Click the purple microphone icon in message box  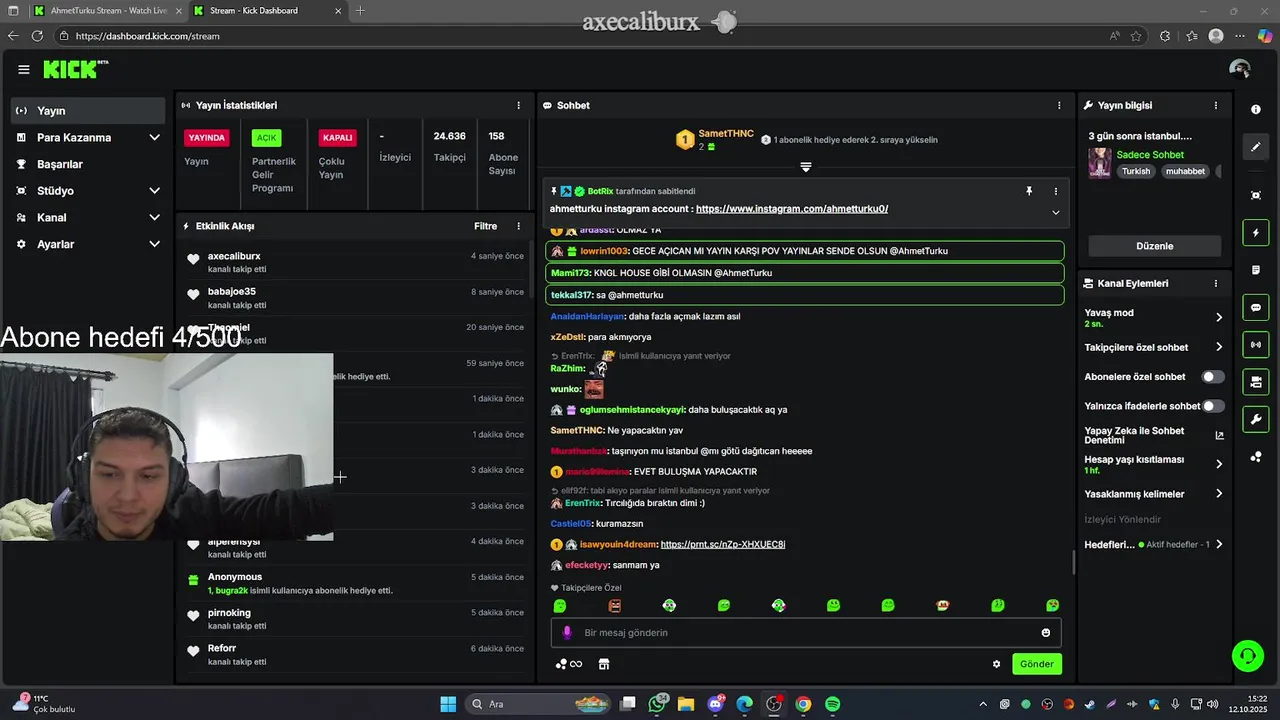pyautogui.click(x=567, y=632)
